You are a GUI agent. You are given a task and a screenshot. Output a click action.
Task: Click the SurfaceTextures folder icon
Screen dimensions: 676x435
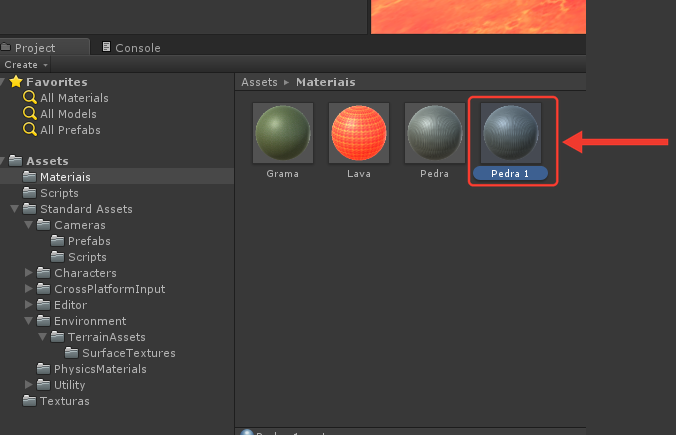click(x=72, y=353)
